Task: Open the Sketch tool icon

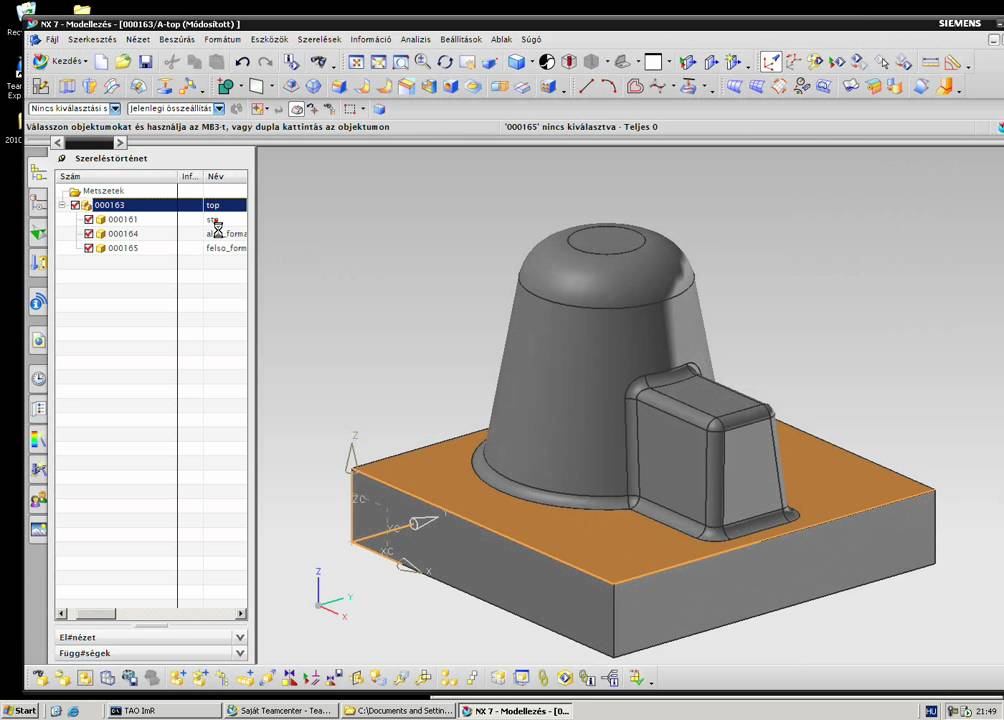Action: click(41, 86)
